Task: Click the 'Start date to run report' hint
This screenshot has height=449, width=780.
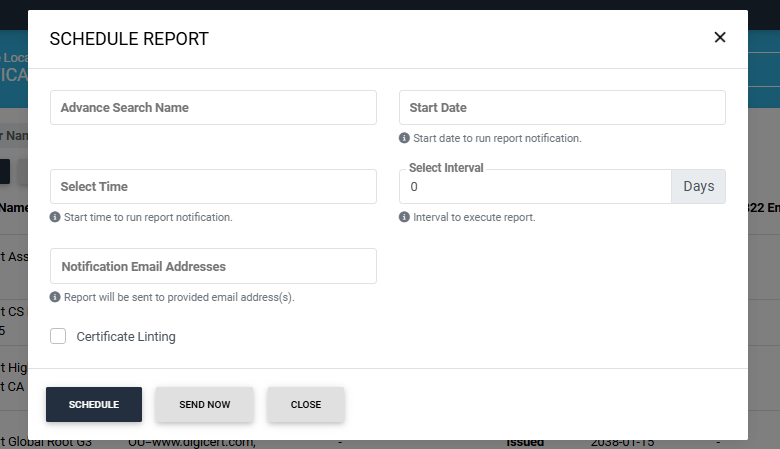Action: 497,138
